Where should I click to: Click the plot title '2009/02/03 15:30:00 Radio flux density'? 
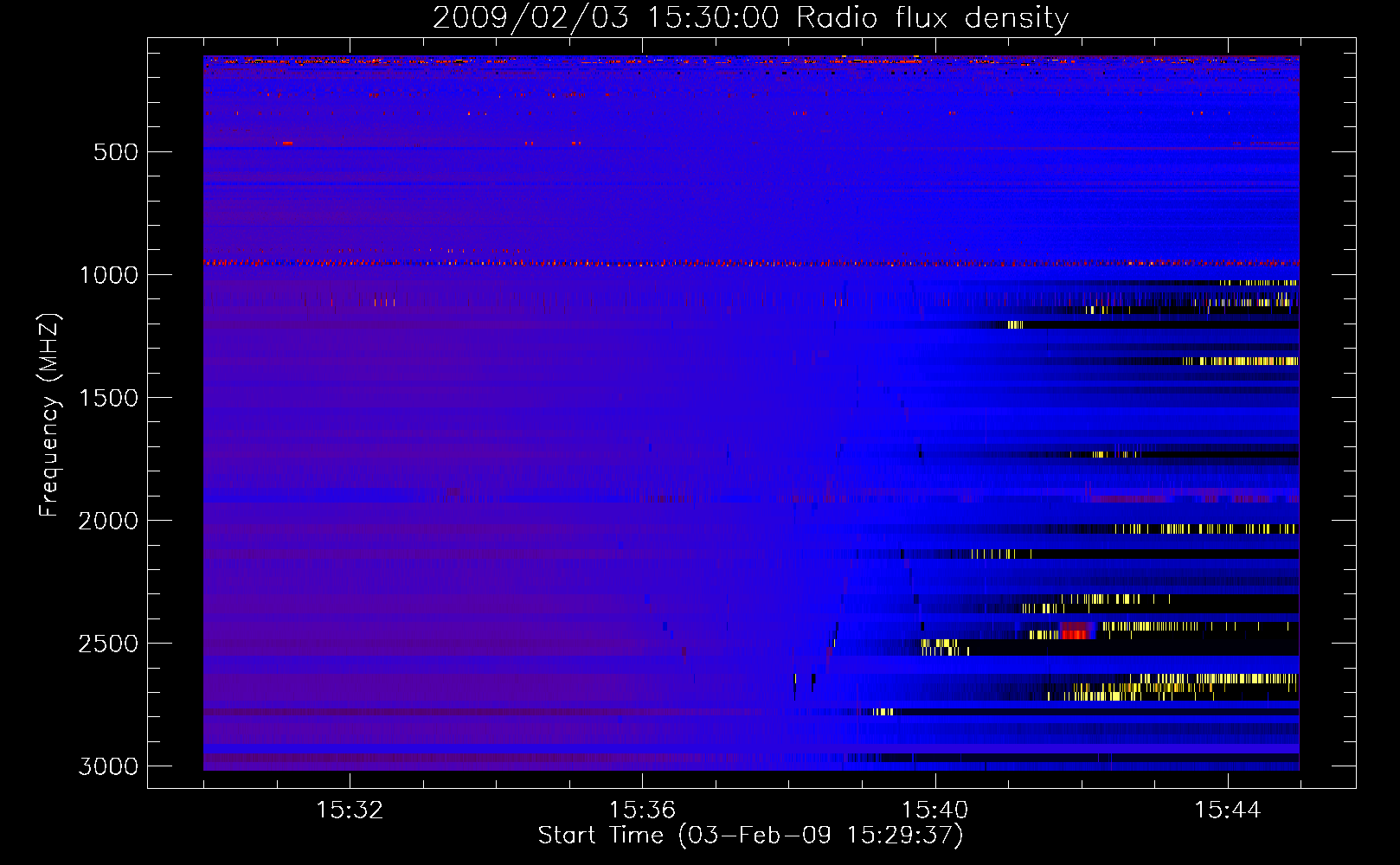750,18
